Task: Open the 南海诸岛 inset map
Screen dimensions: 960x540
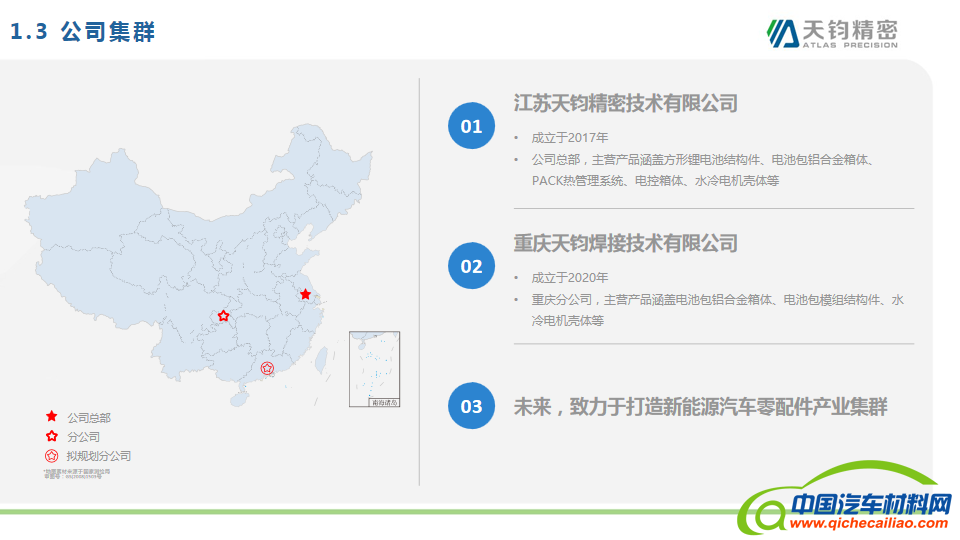Action: point(374,369)
